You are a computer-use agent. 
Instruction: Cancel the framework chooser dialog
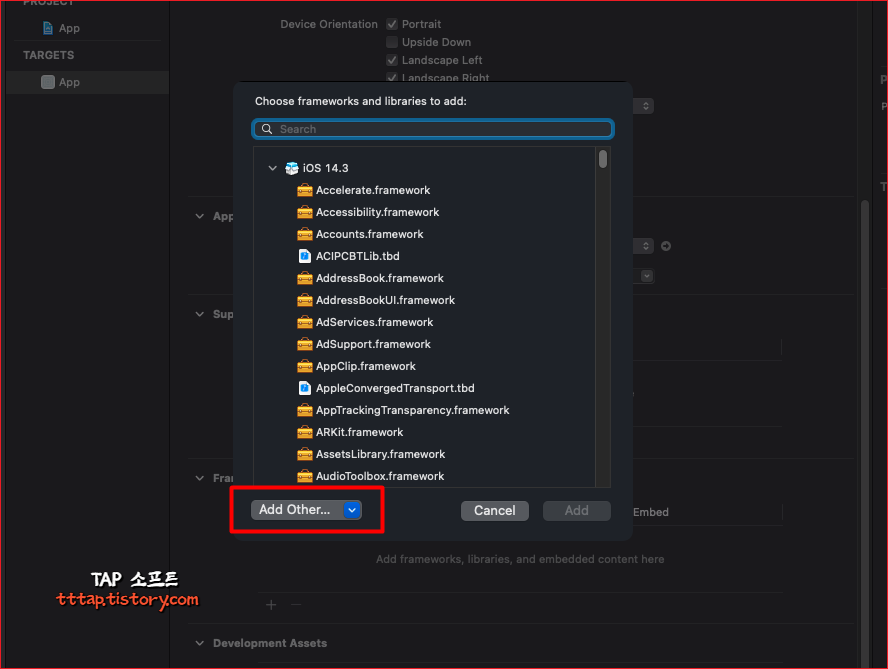point(494,510)
